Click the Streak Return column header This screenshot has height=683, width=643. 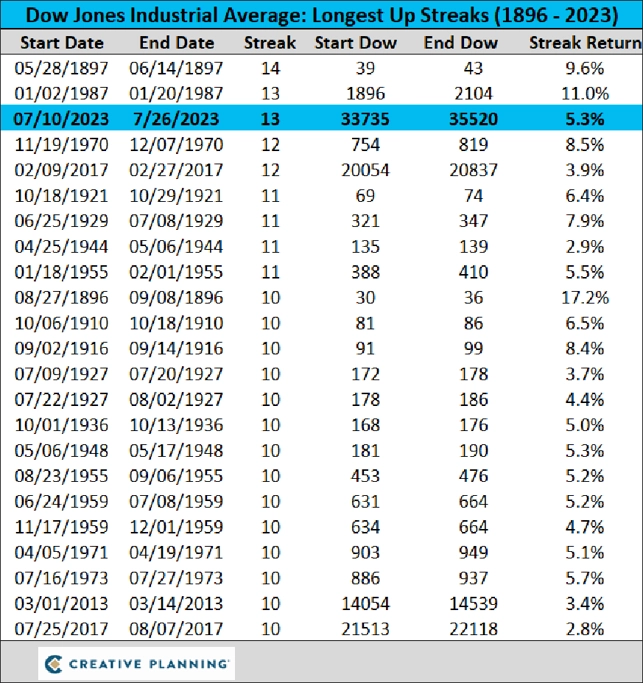(585, 43)
